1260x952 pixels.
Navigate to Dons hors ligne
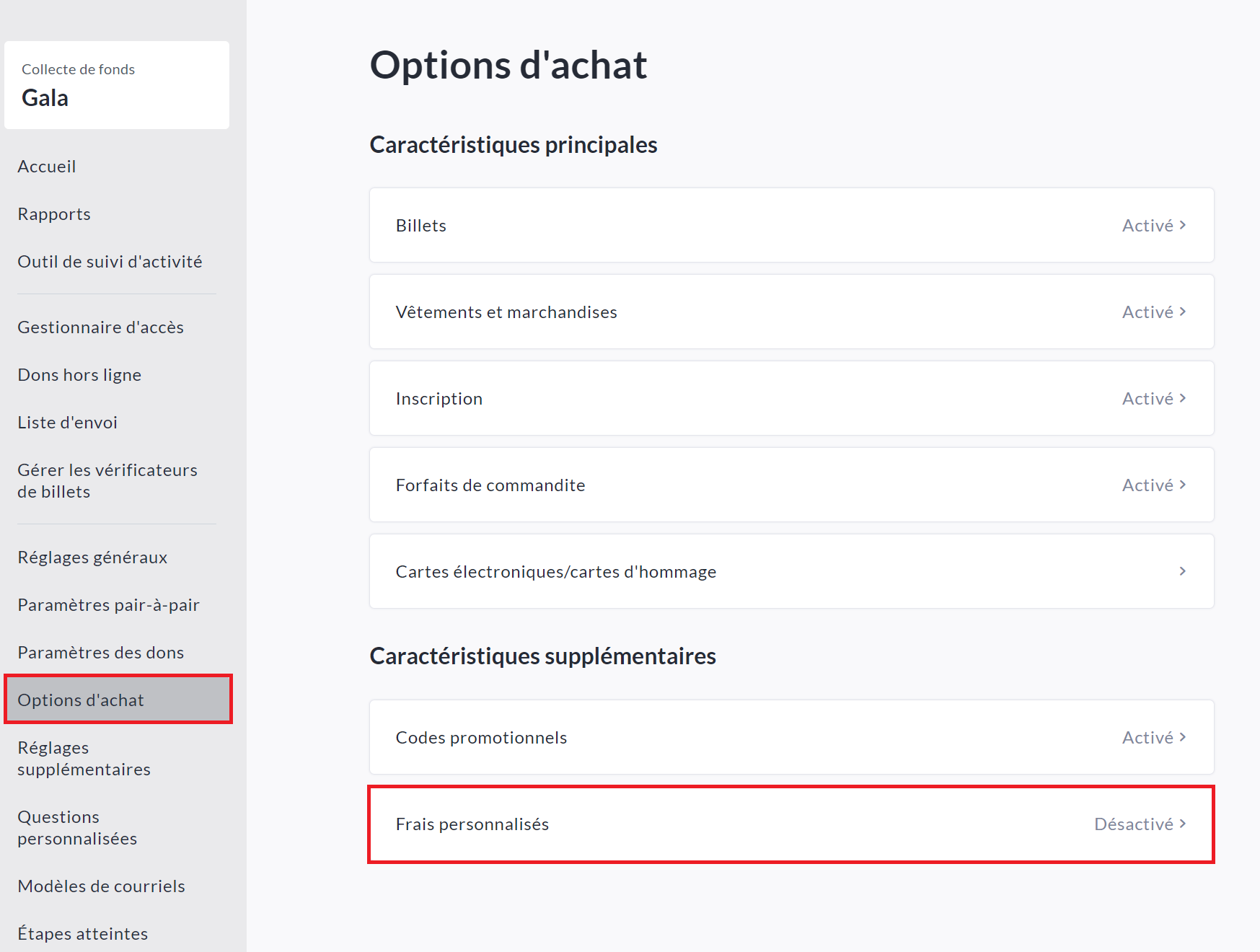click(x=79, y=375)
